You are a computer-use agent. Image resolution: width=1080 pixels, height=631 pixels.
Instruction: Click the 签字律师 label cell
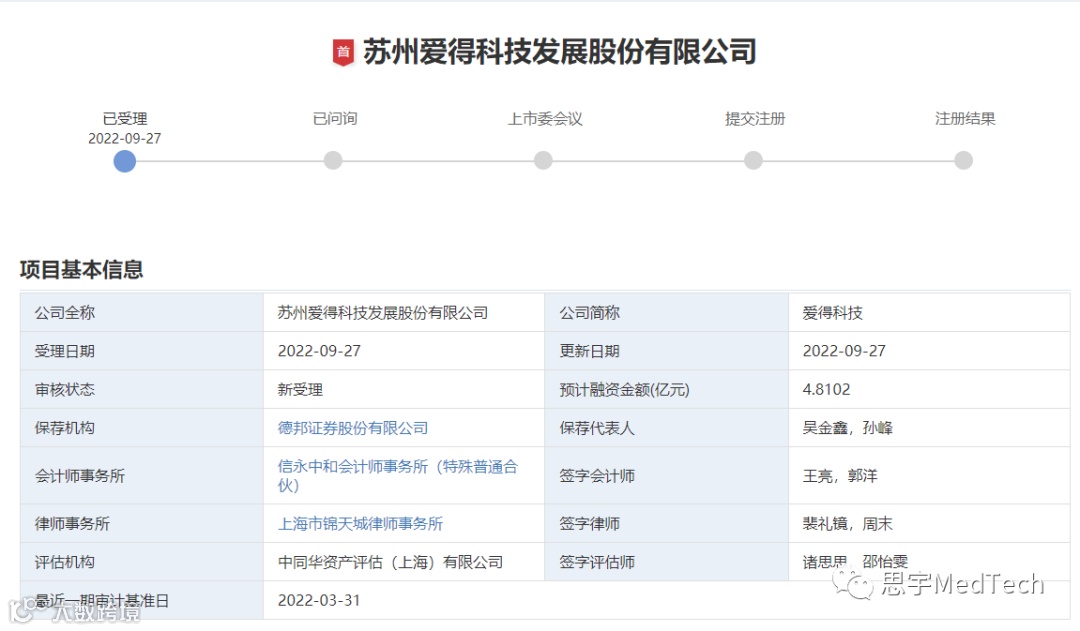pos(667,524)
